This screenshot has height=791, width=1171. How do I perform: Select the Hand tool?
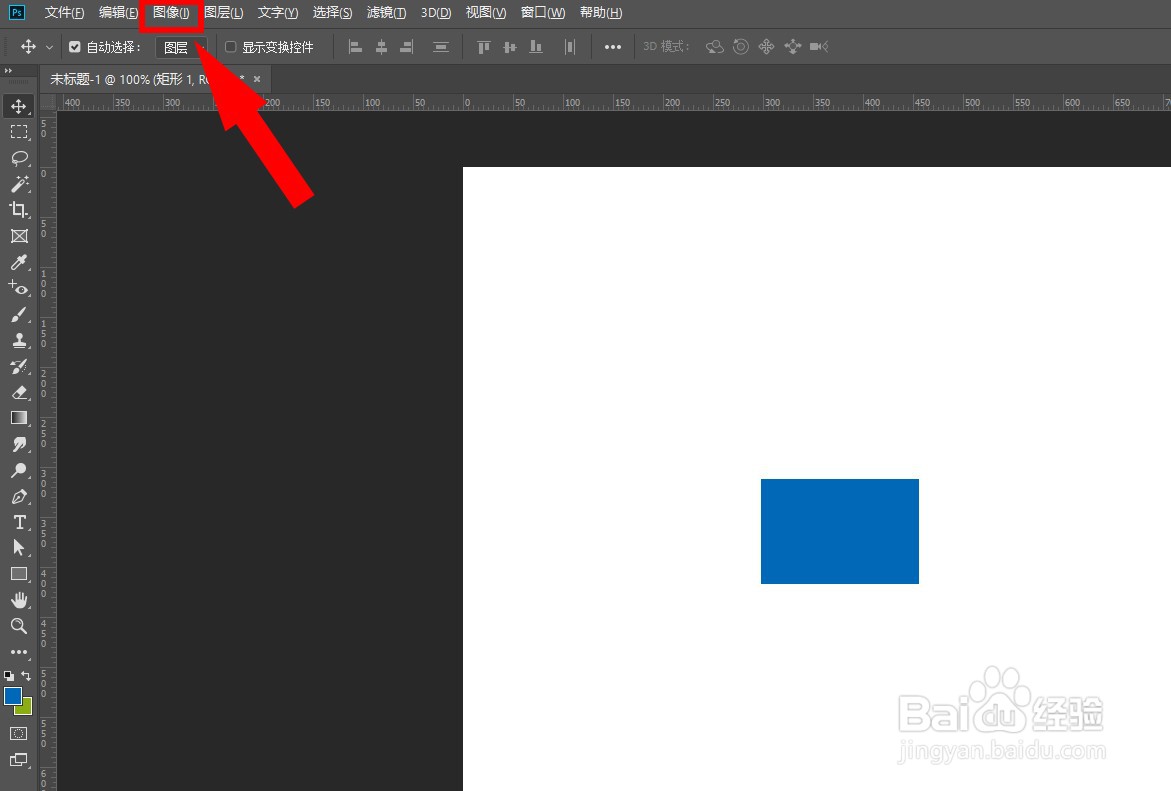(19, 600)
